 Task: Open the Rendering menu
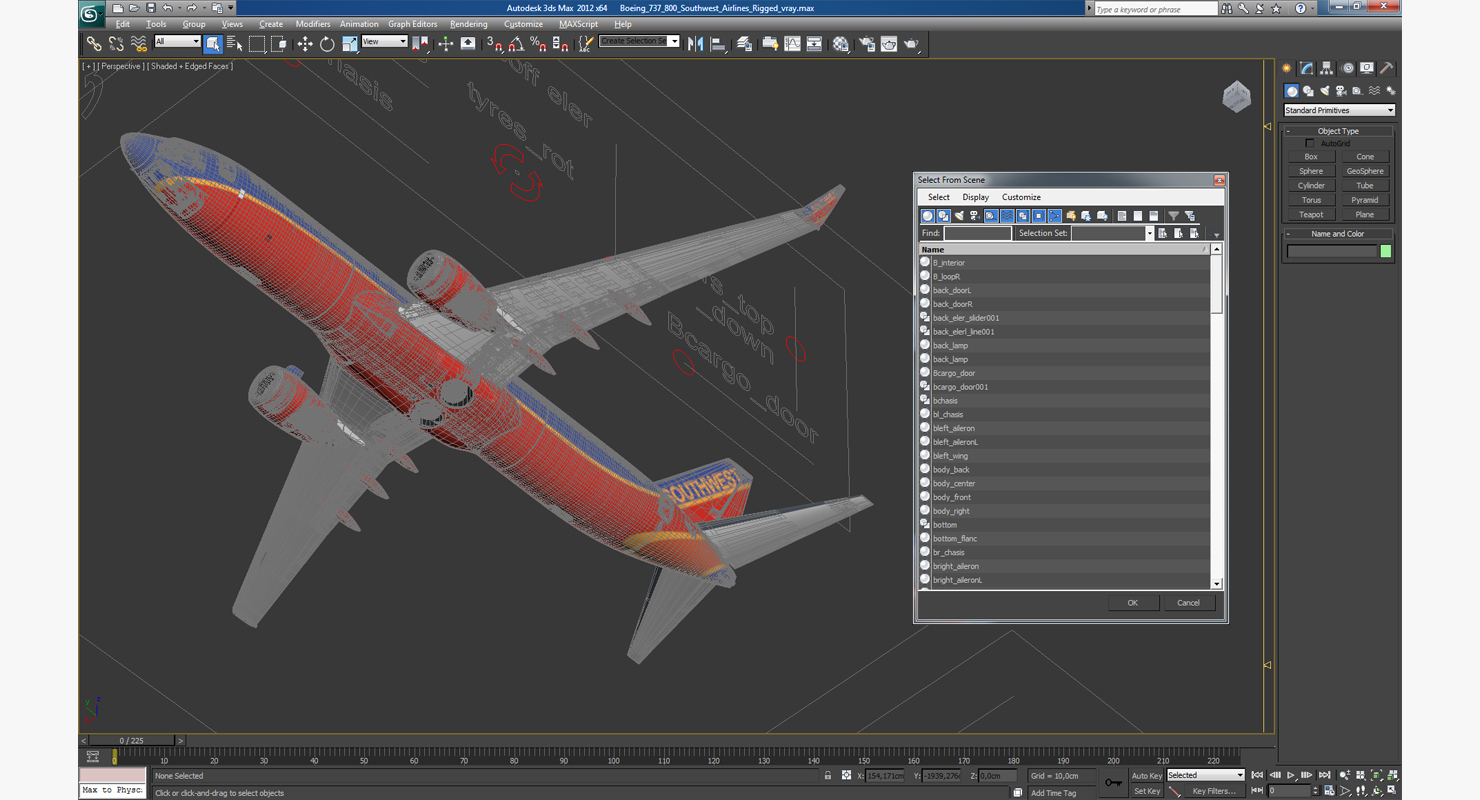pos(469,24)
